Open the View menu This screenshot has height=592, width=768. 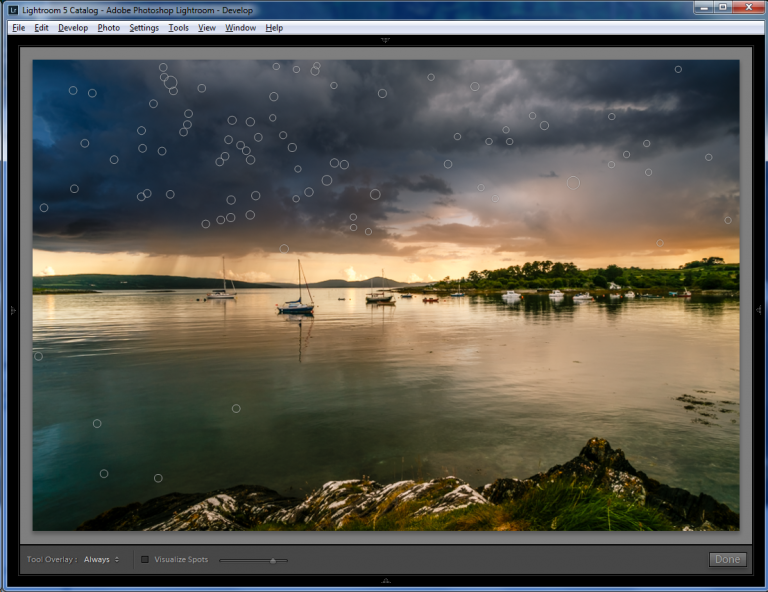click(x=207, y=28)
